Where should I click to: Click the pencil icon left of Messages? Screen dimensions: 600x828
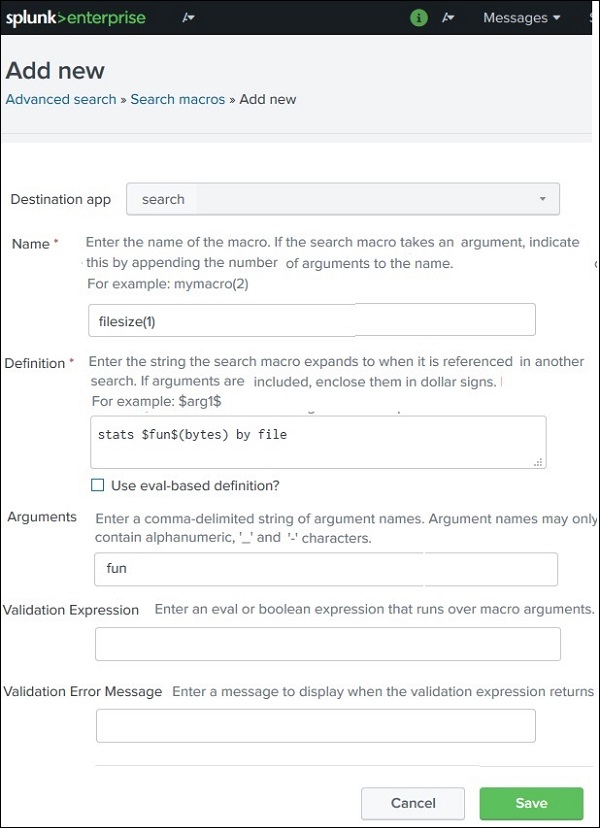point(448,17)
